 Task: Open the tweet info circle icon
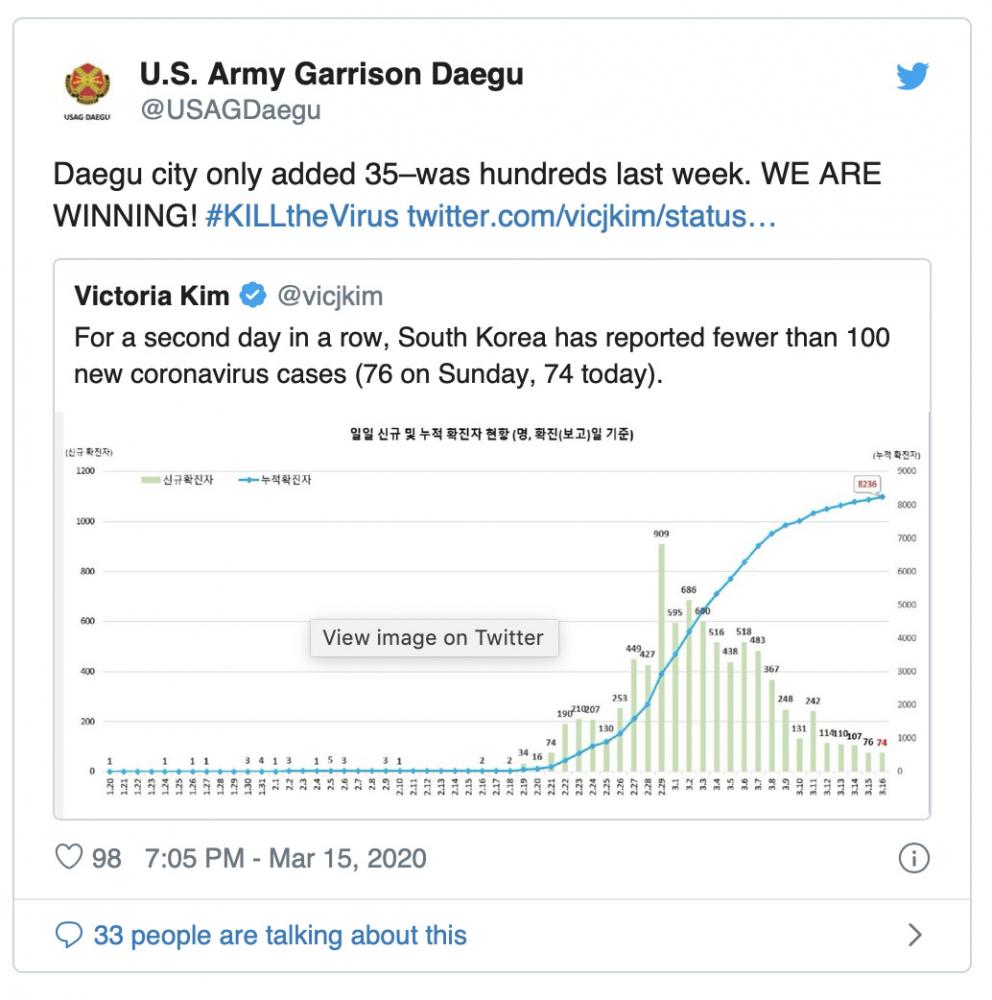914,858
